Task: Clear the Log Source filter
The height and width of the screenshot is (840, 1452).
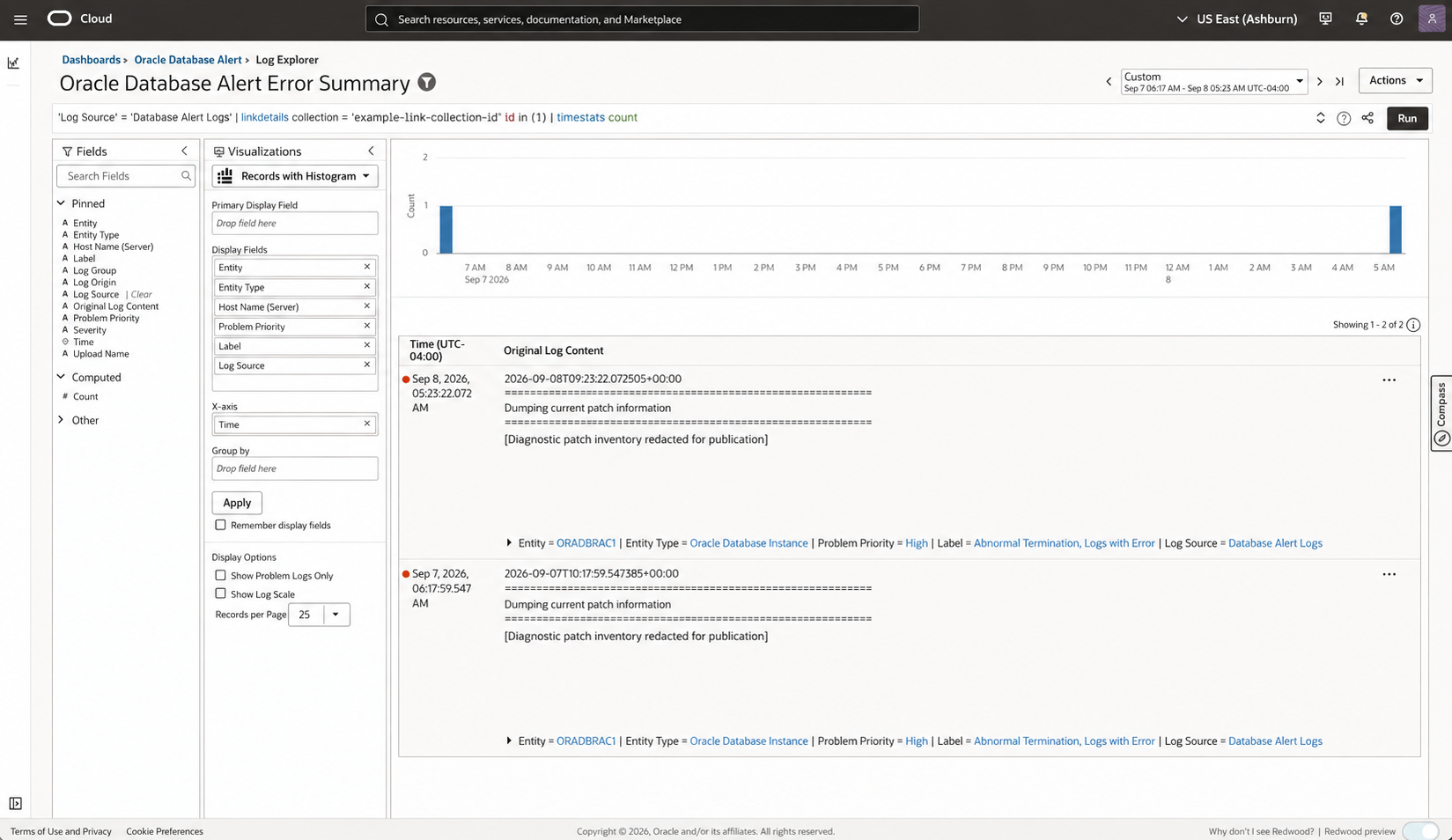Action: pos(141,295)
